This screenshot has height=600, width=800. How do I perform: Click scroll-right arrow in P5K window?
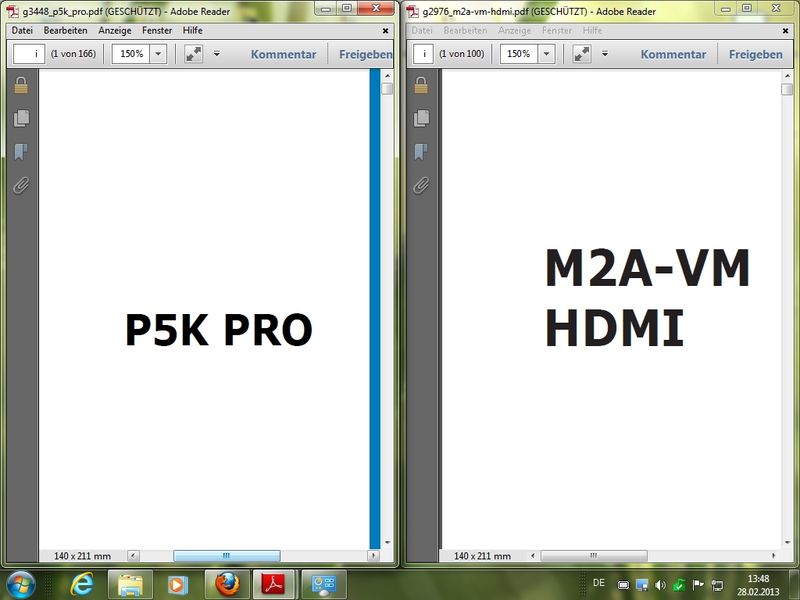point(373,556)
